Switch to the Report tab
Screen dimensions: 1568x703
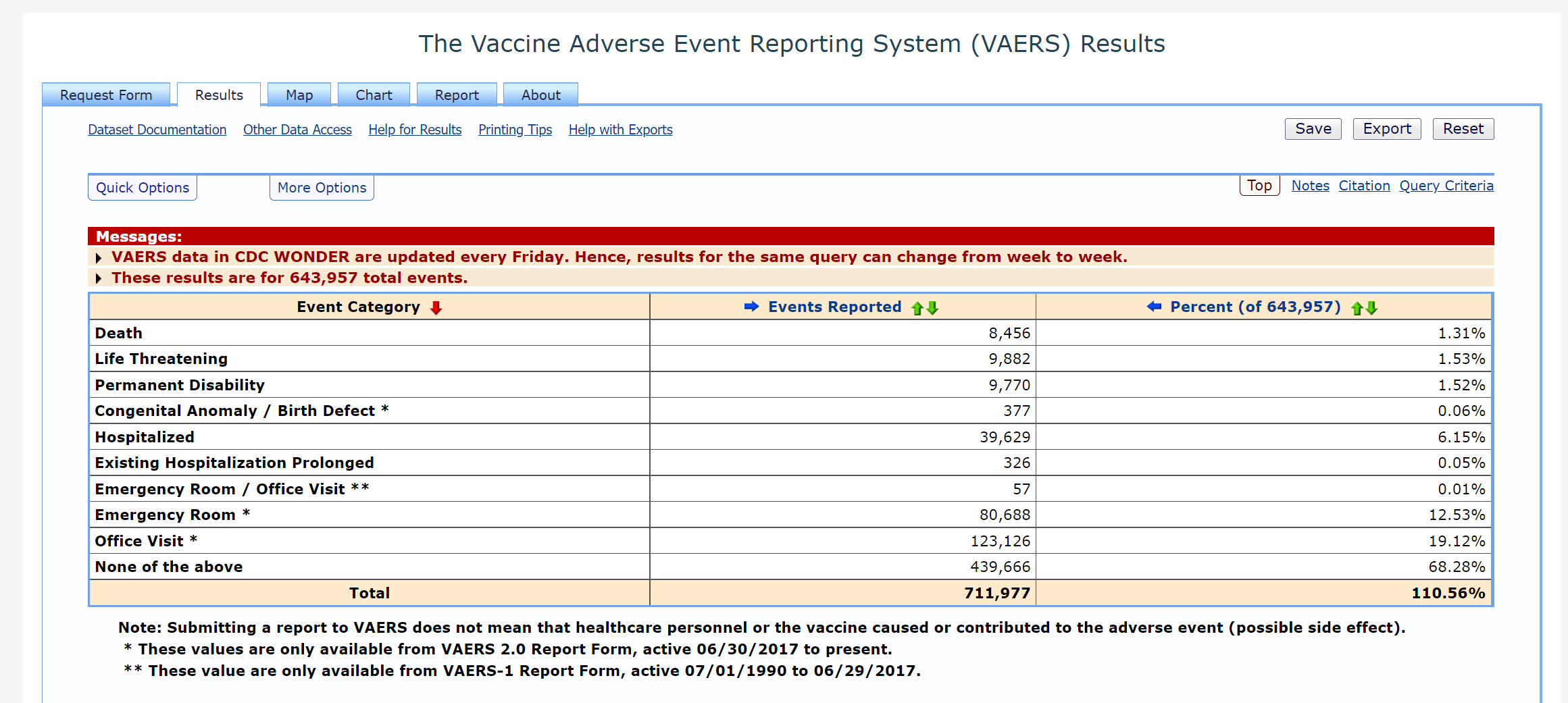click(457, 95)
